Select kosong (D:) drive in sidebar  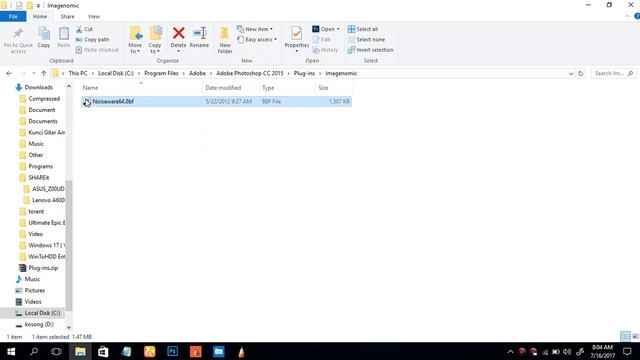pos(39,324)
